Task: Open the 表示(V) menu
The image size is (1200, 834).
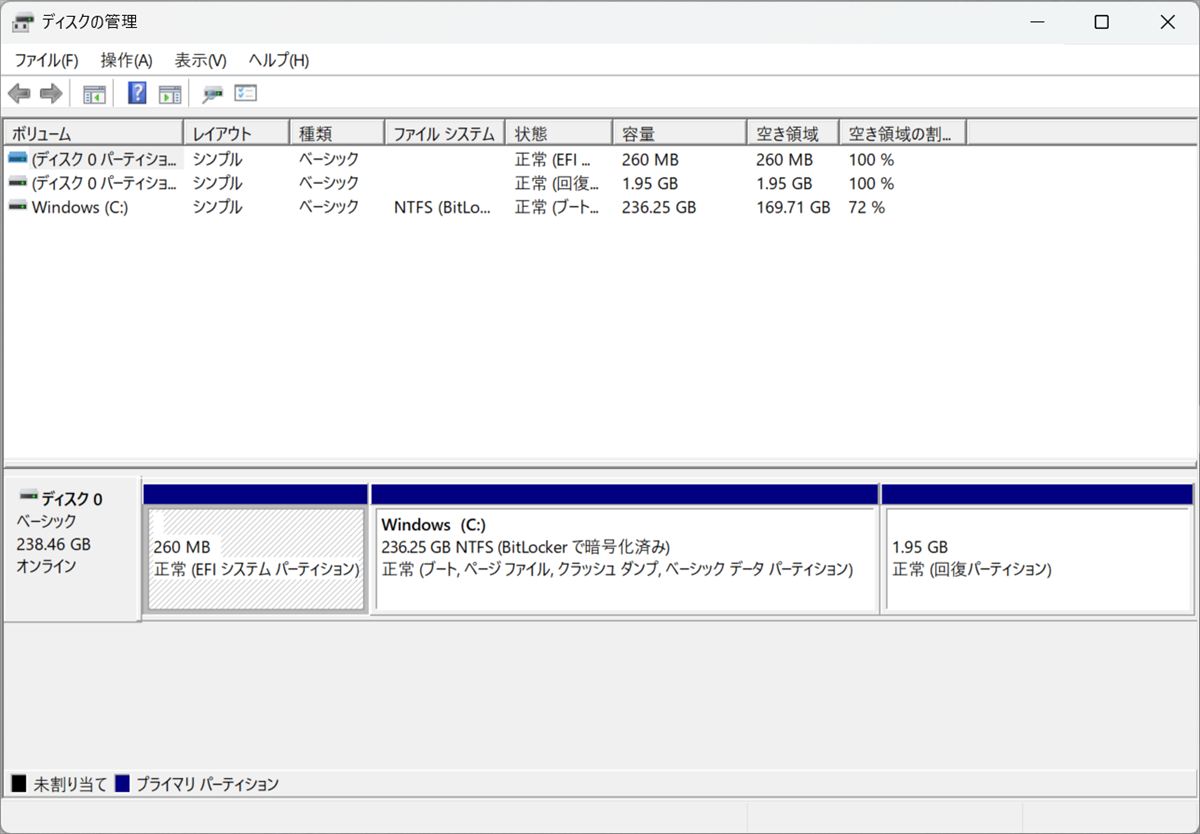Action: [201, 60]
